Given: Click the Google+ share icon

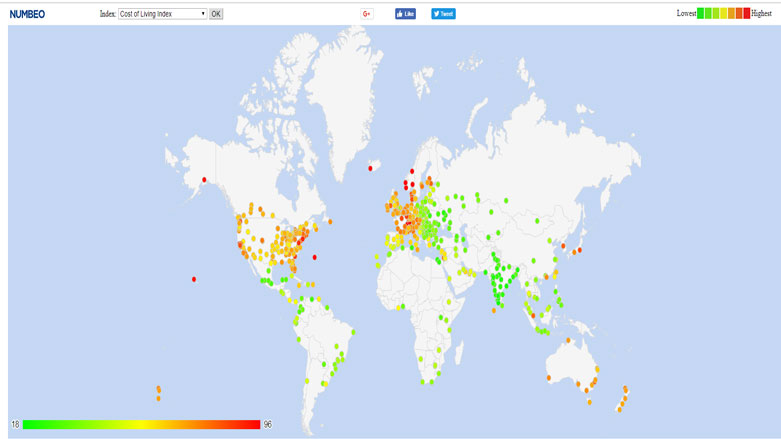Looking at the screenshot, I should click(367, 14).
